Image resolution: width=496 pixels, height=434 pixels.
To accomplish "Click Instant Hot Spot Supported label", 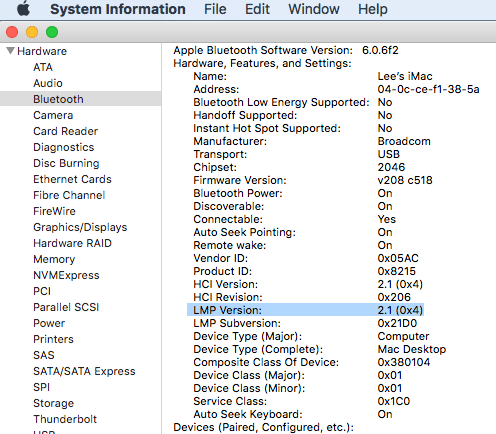I will 267,128.
